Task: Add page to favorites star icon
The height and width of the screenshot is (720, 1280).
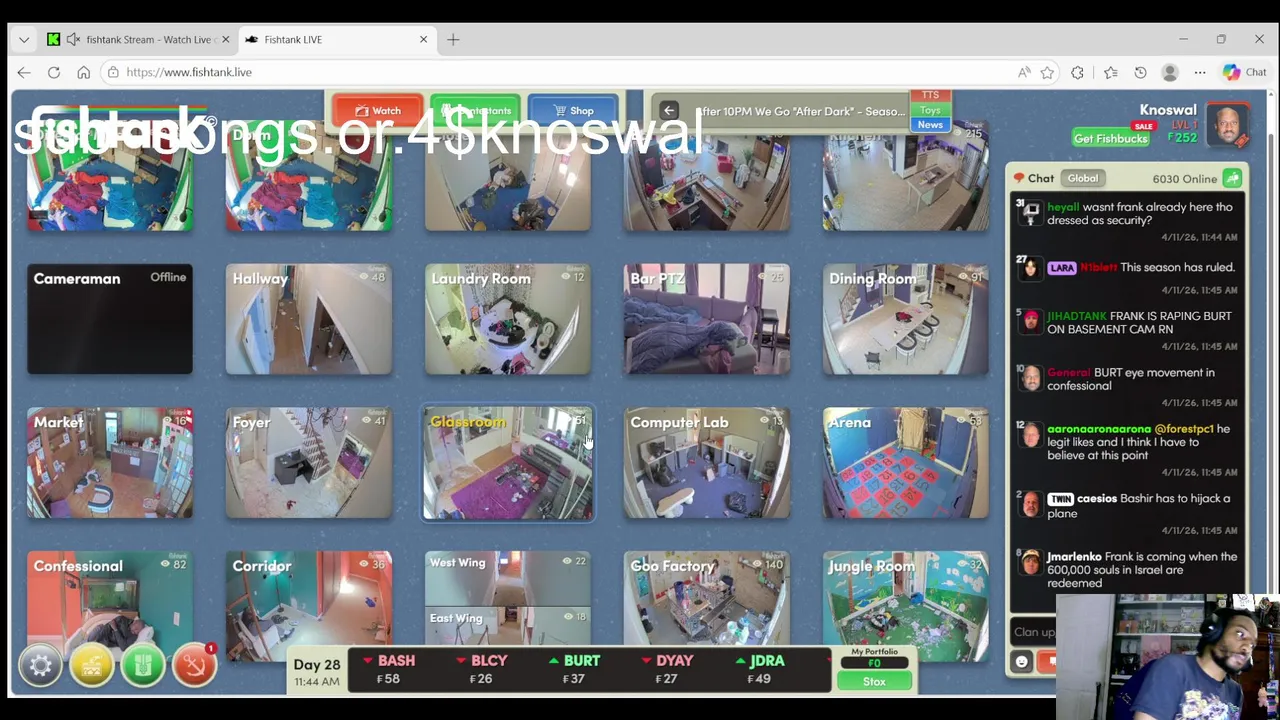Action: click(x=1047, y=72)
